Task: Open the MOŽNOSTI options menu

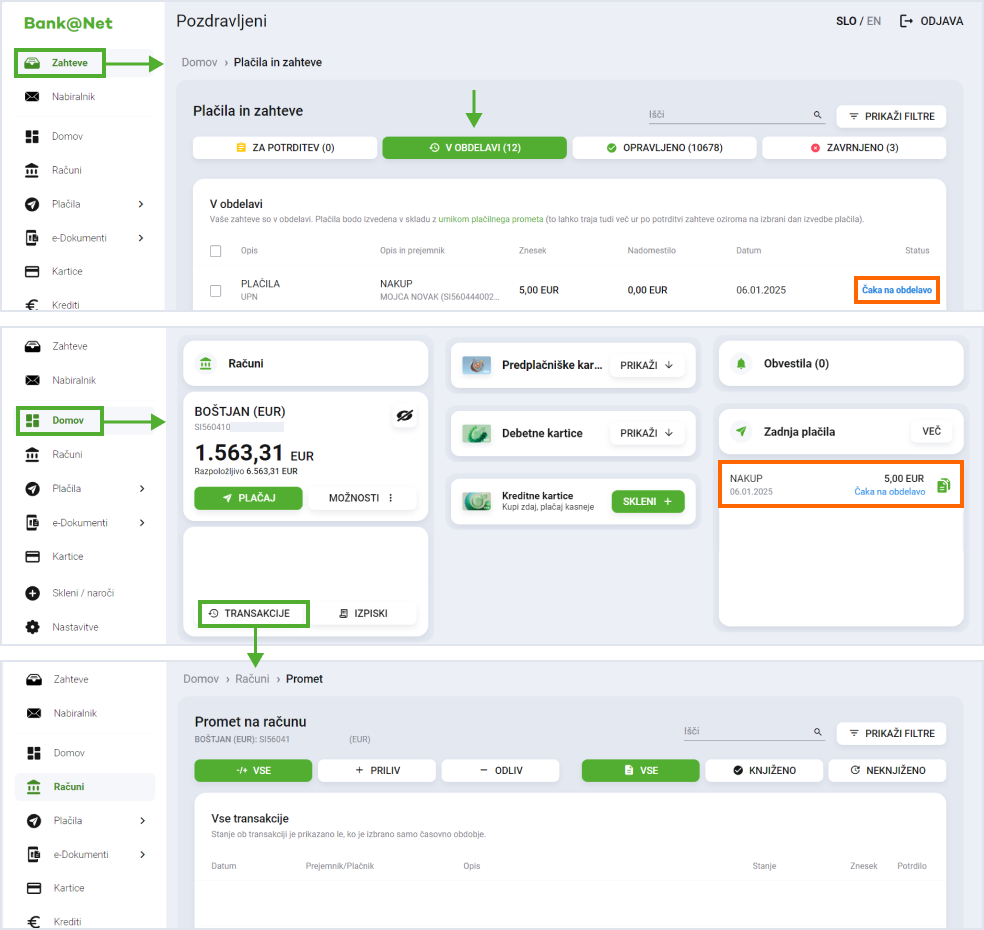Action: point(362,498)
